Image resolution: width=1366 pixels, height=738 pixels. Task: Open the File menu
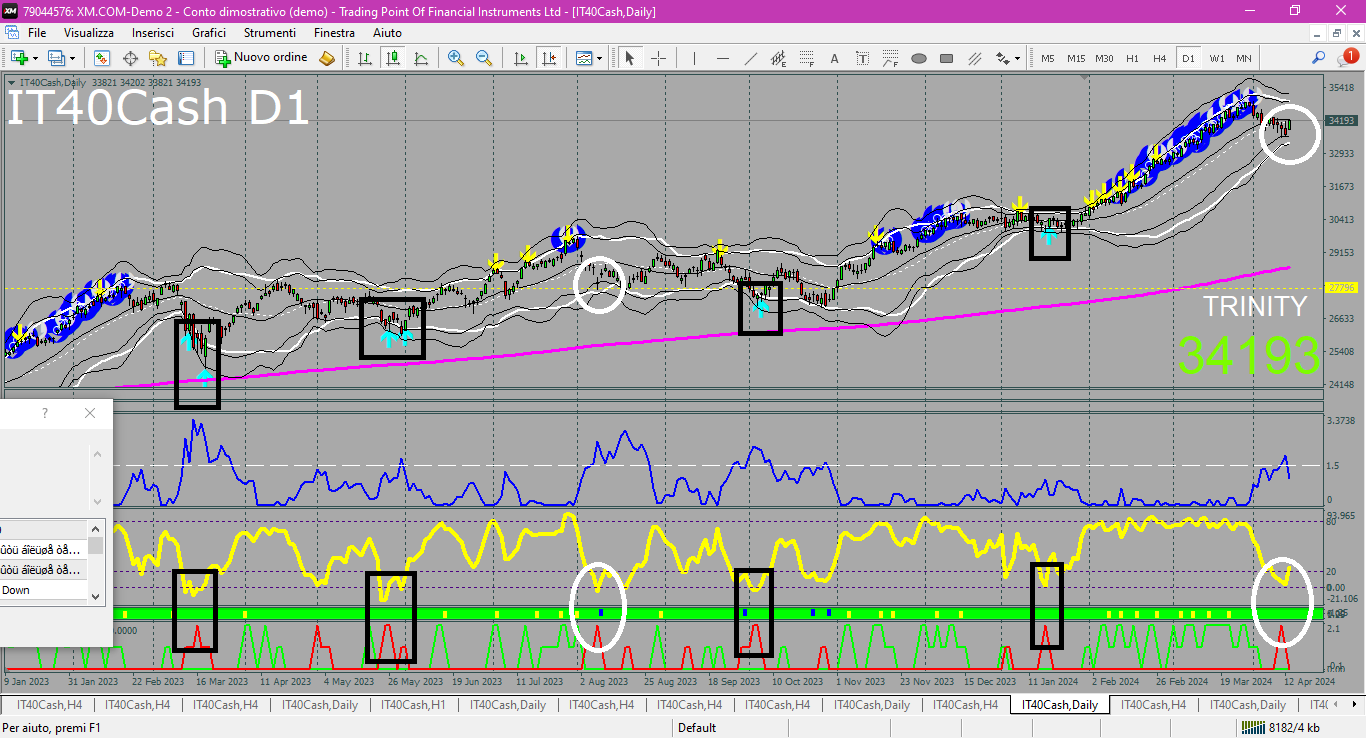[x=37, y=33]
